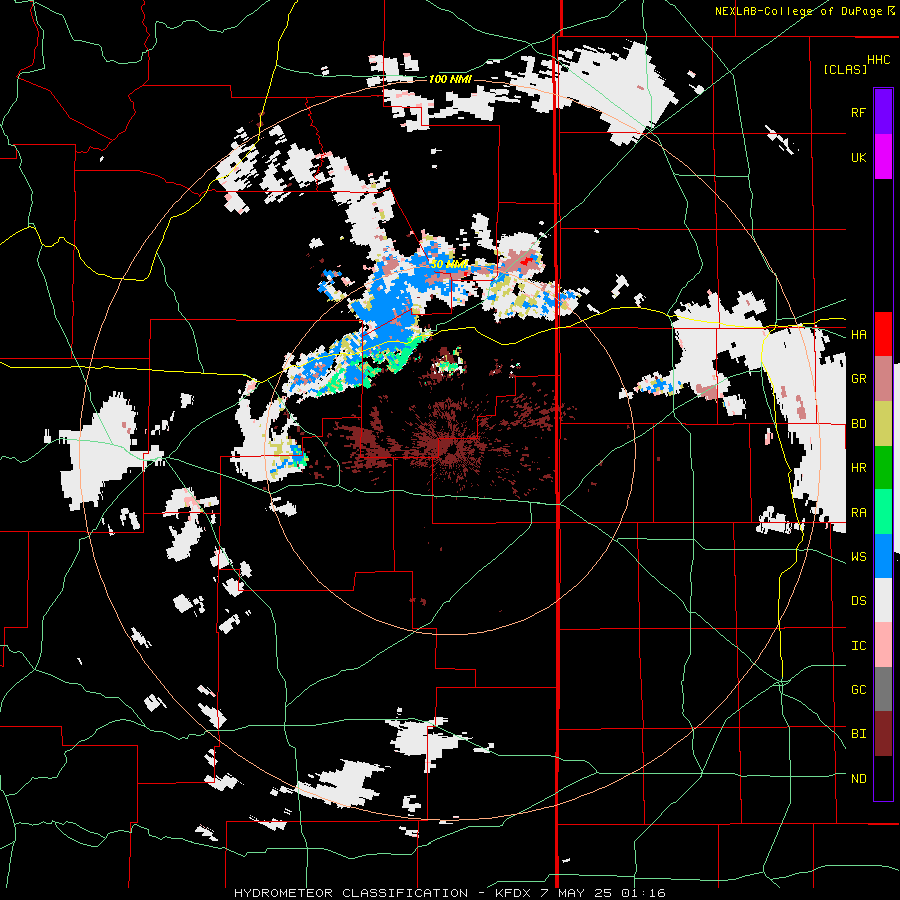Click the [CLAS] label
Viewport: 900px width, 900px height.
pyautogui.click(x=845, y=69)
